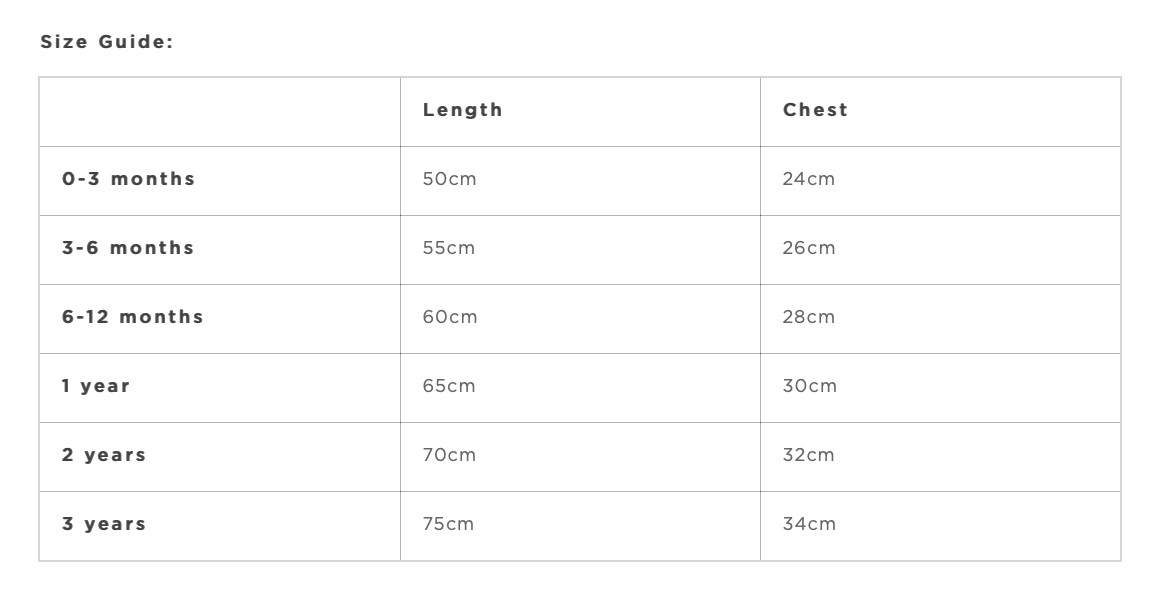
Task: Click the 75cm length value
Action: [449, 524]
